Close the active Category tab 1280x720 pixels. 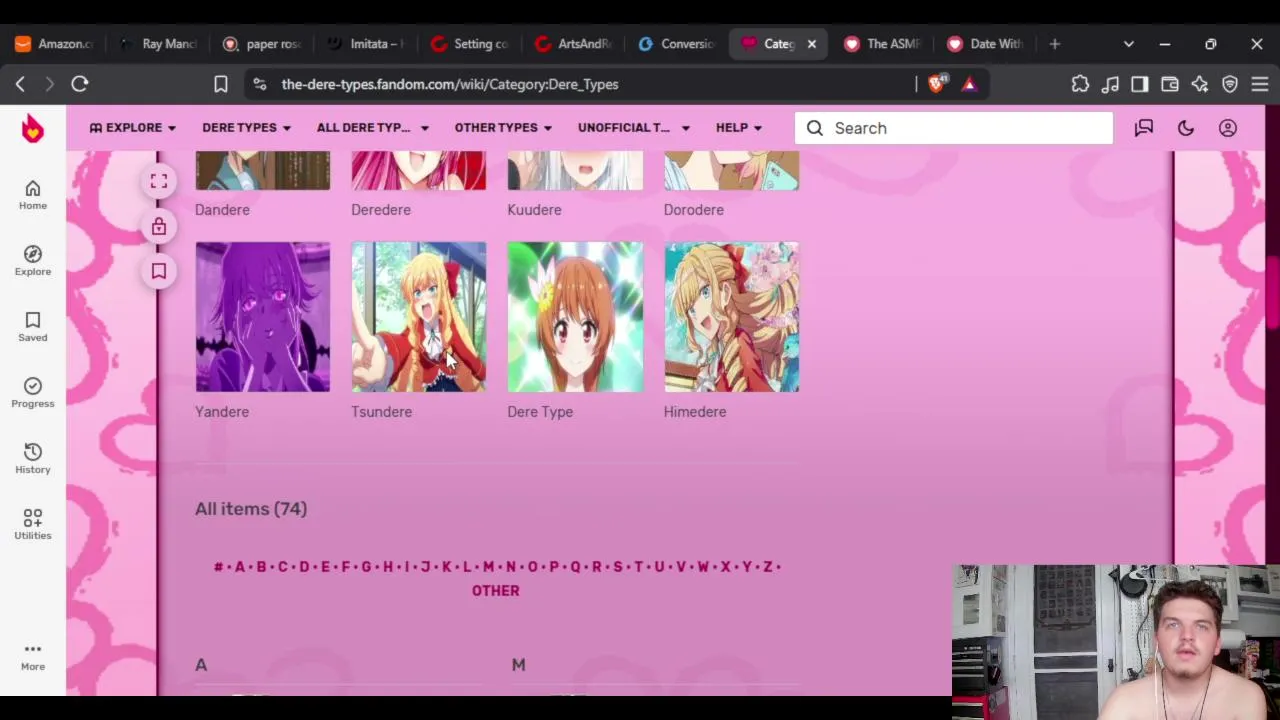812,44
